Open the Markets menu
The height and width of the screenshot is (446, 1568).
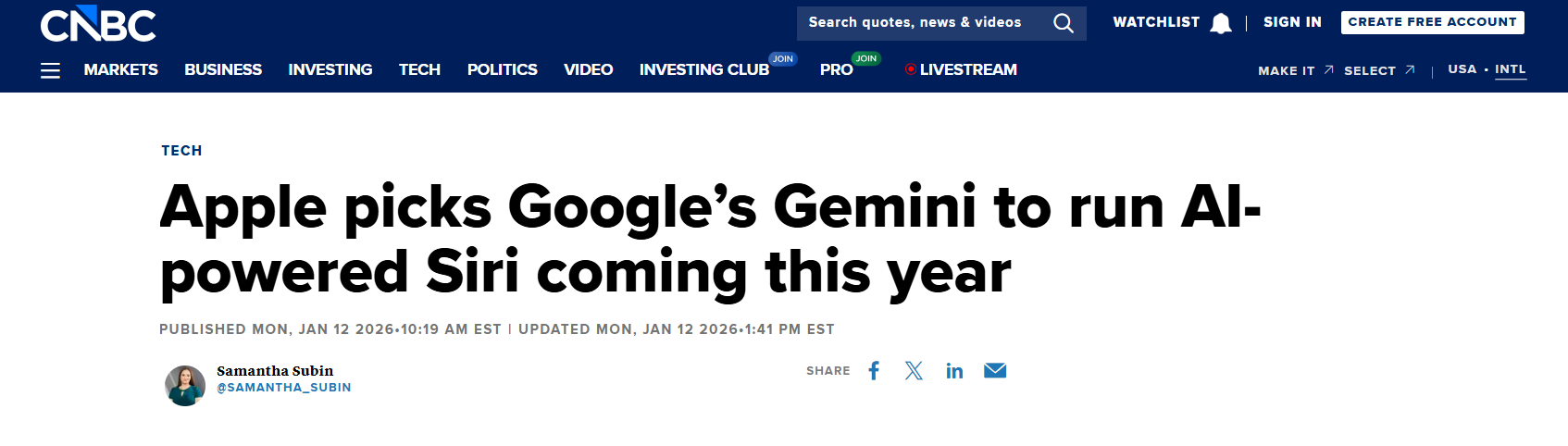click(120, 70)
